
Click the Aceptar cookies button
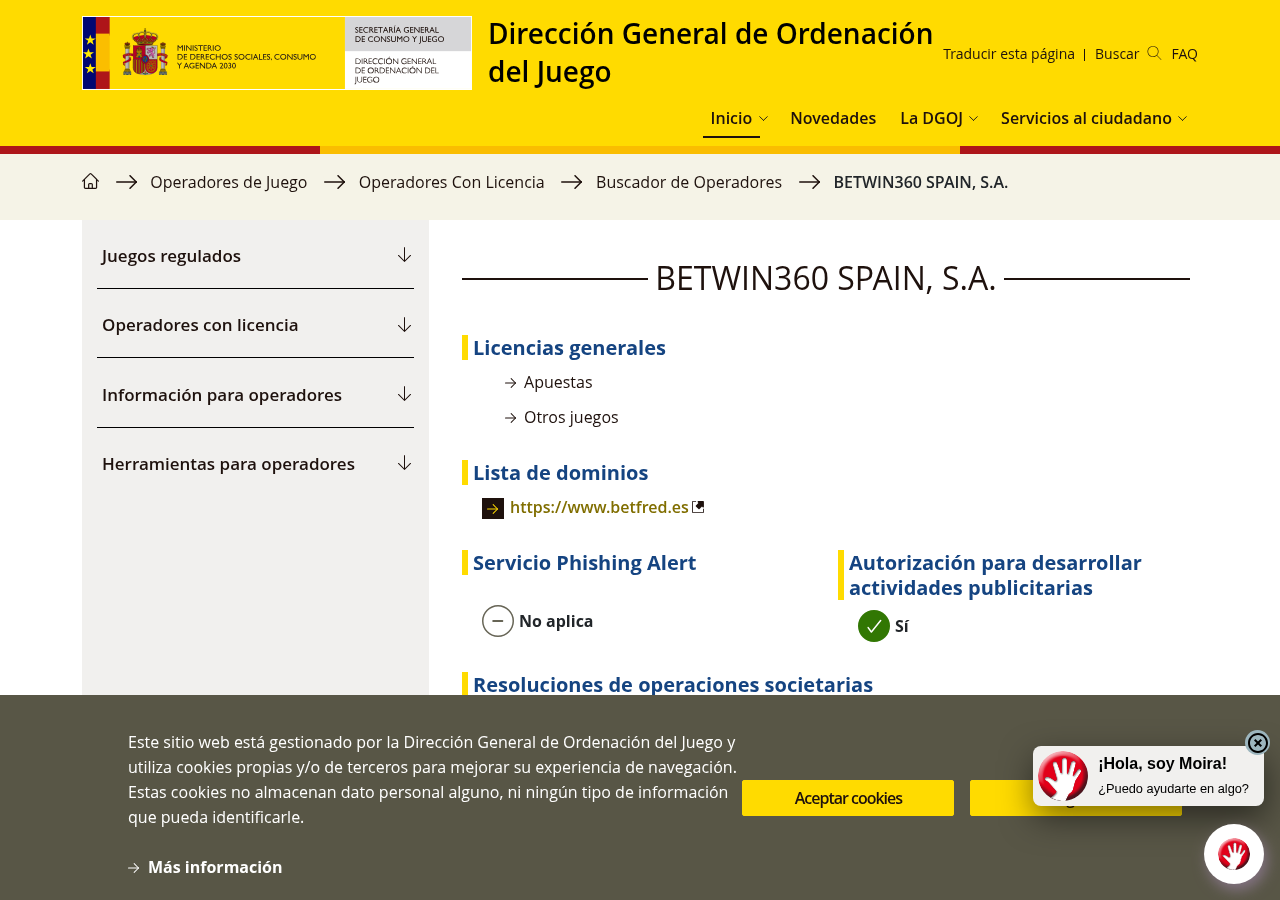click(x=848, y=798)
